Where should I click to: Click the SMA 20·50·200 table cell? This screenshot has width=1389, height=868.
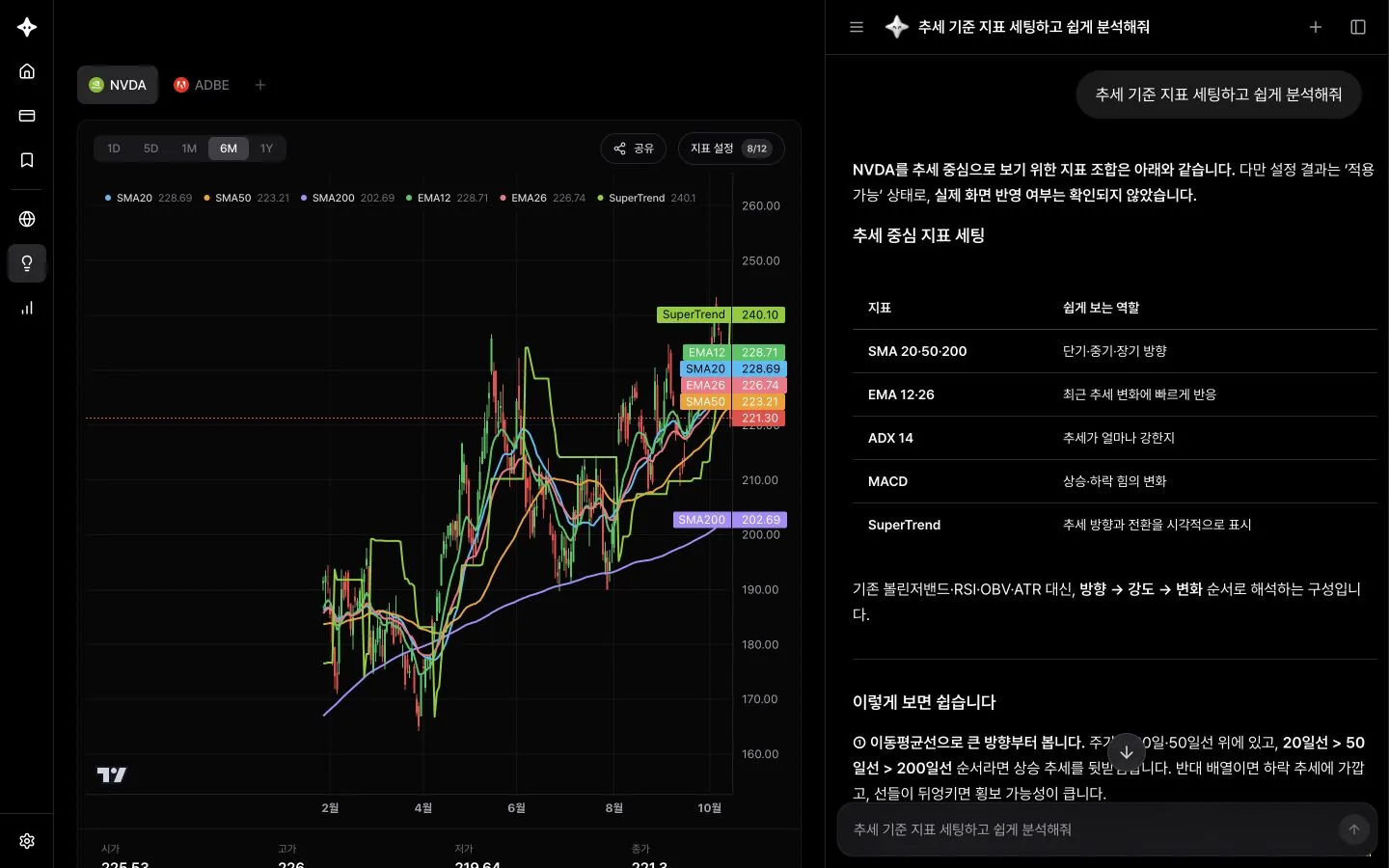pyautogui.click(x=917, y=351)
